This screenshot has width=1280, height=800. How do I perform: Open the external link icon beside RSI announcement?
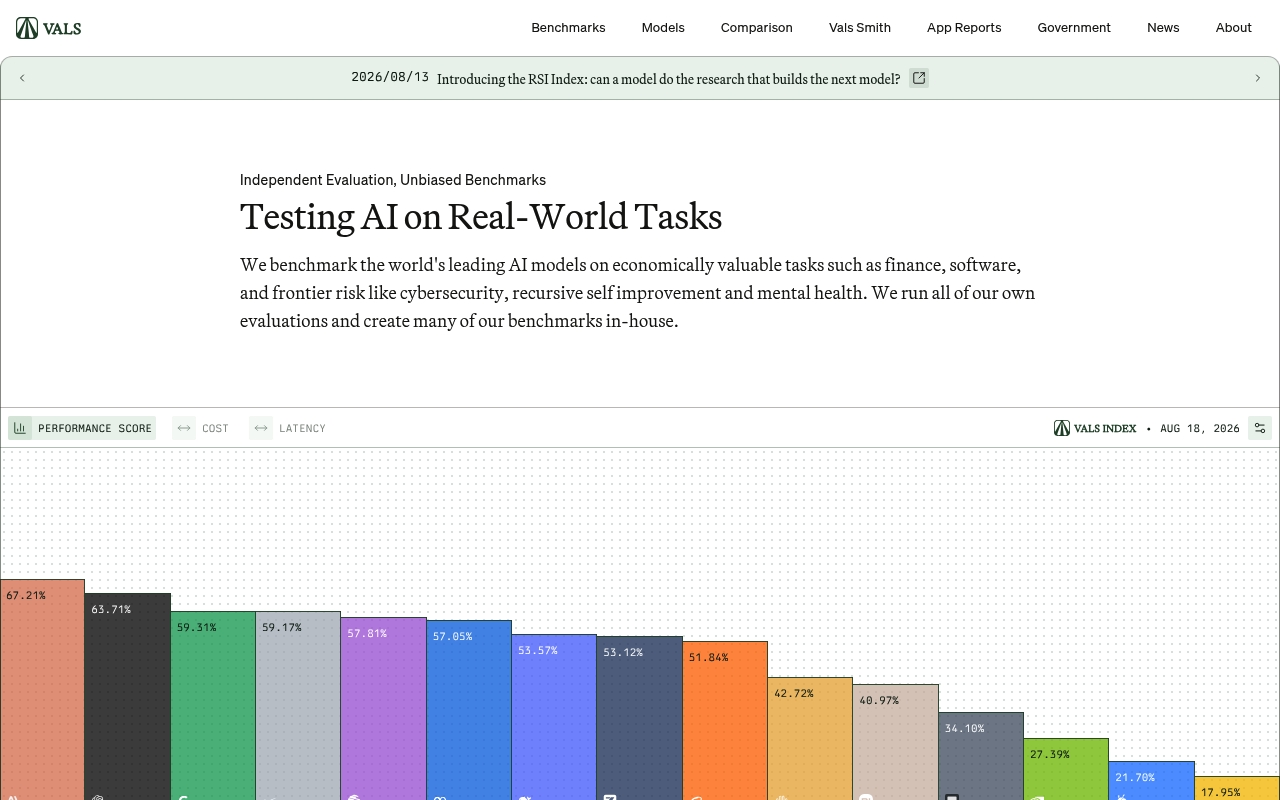(919, 78)
